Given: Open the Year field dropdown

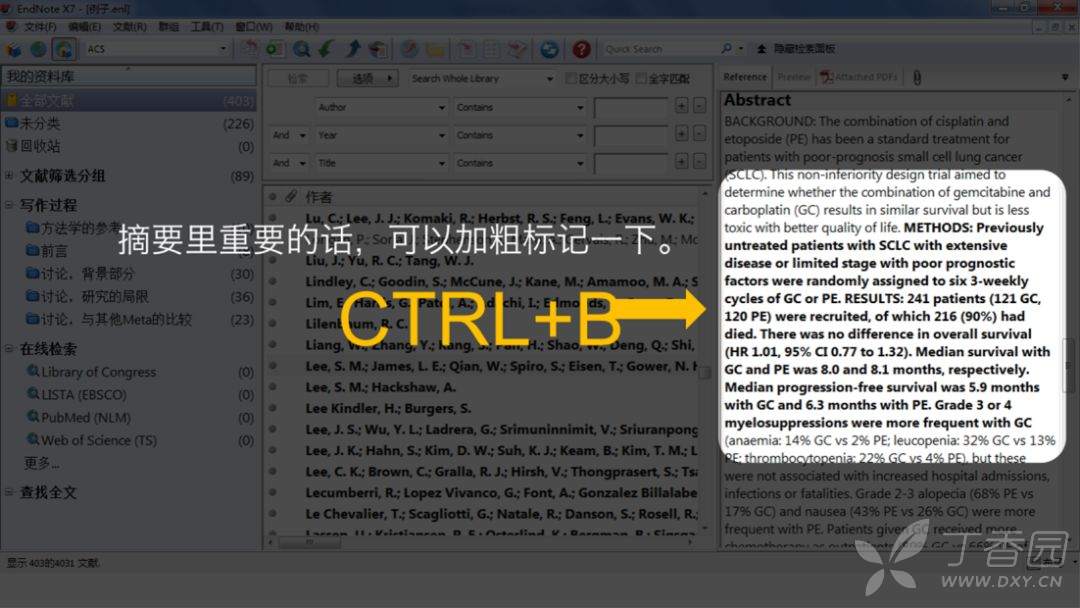Looking at the screenshot, I should (382, 135).
